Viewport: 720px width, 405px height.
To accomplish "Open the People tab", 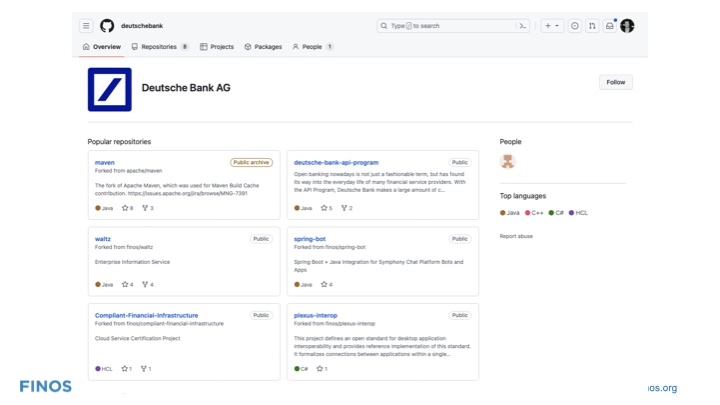I will coord(313,47).
